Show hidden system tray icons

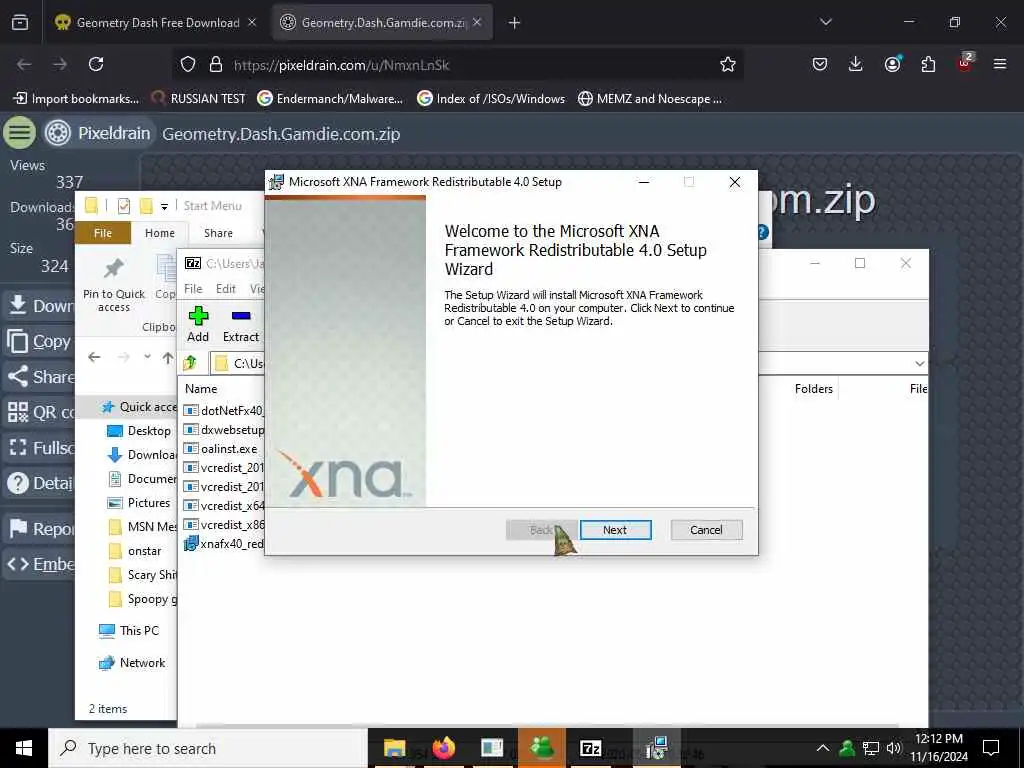tap(823, 748)
